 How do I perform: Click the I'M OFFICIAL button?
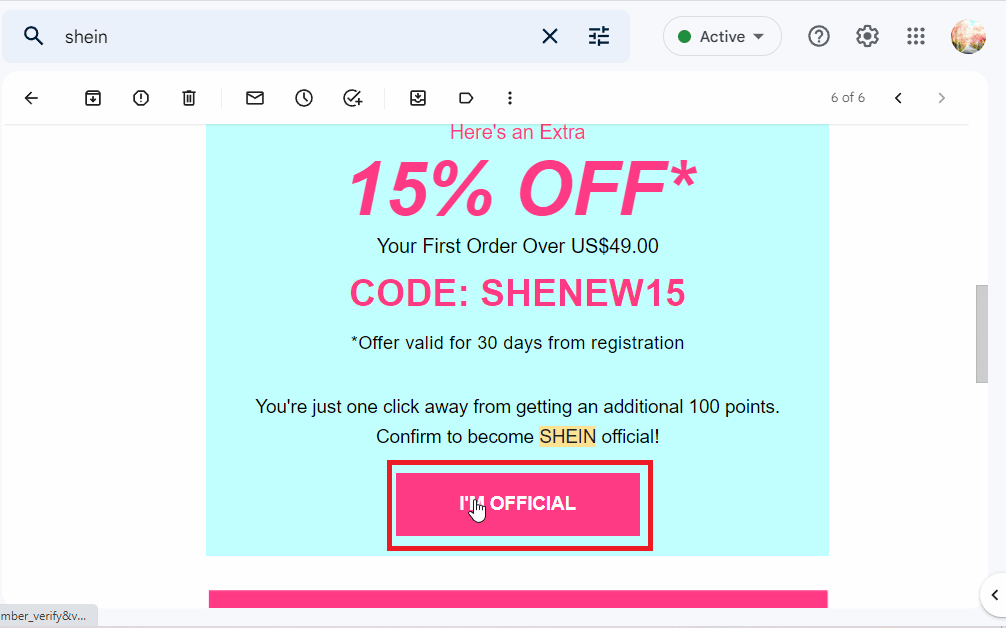coord(518,503)
